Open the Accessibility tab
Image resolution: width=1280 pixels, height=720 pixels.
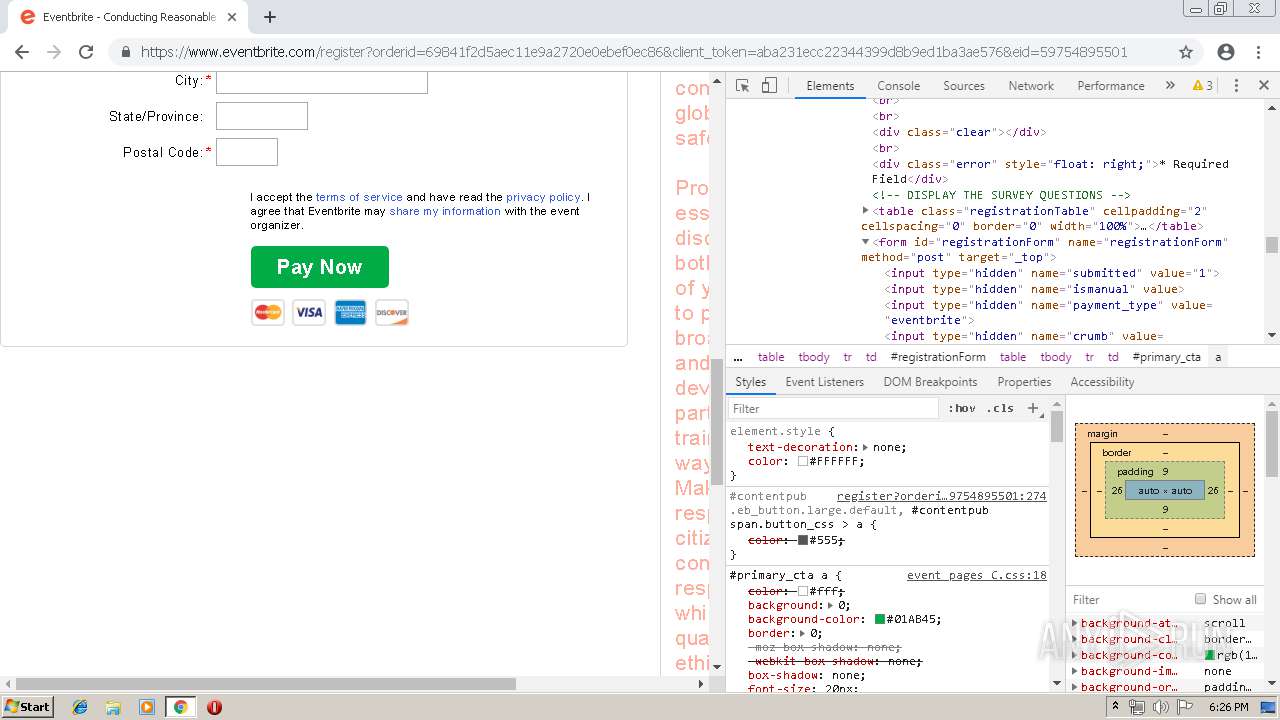click(1102, 382)
